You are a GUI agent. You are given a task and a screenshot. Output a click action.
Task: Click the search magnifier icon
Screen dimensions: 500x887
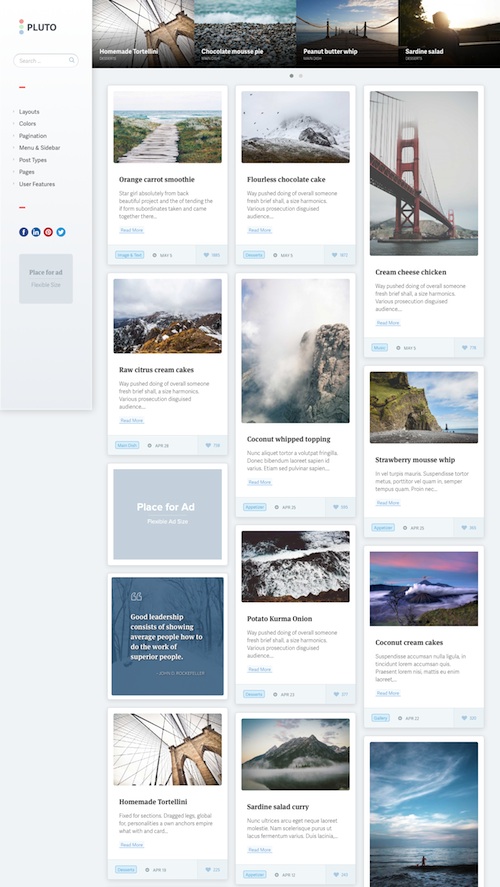pyautogui.click(x=72, y=60)
